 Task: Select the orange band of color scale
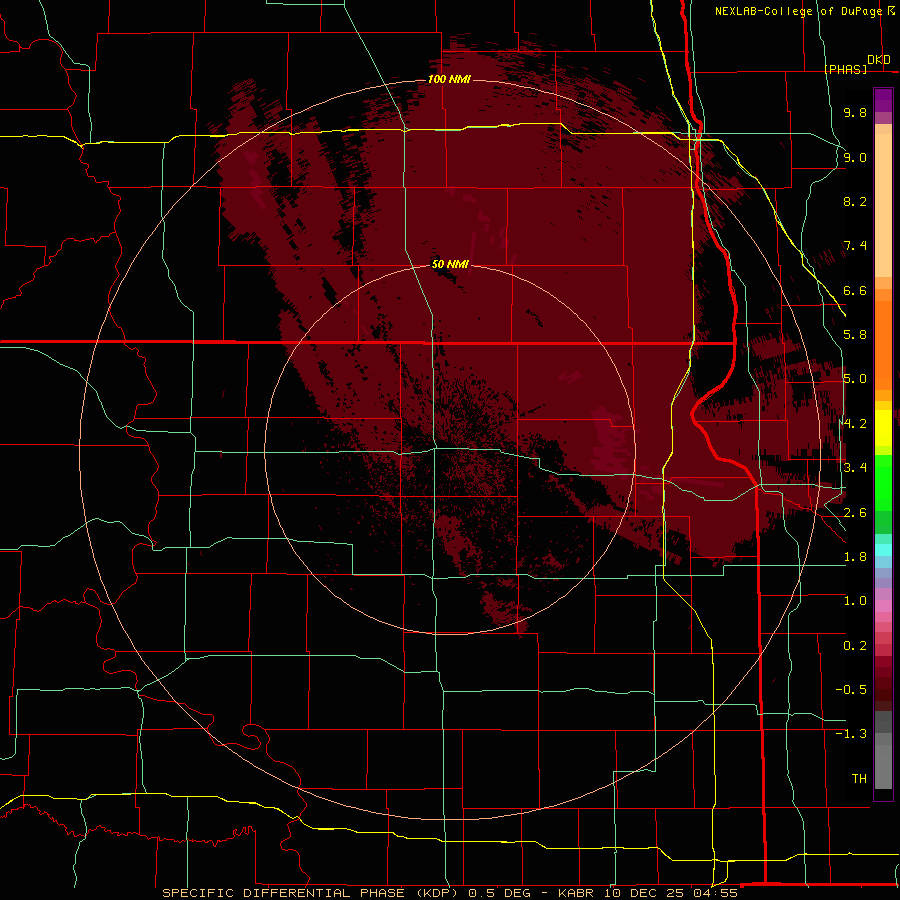(883, 344)
